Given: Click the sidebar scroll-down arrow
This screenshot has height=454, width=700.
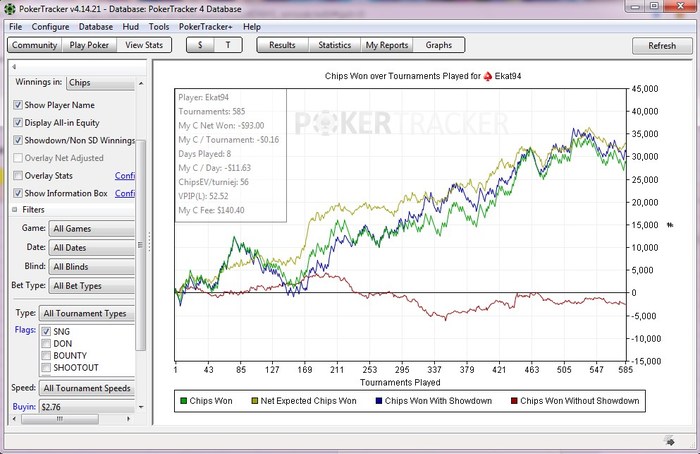Looking at the screenshot, I should point(141,407).
